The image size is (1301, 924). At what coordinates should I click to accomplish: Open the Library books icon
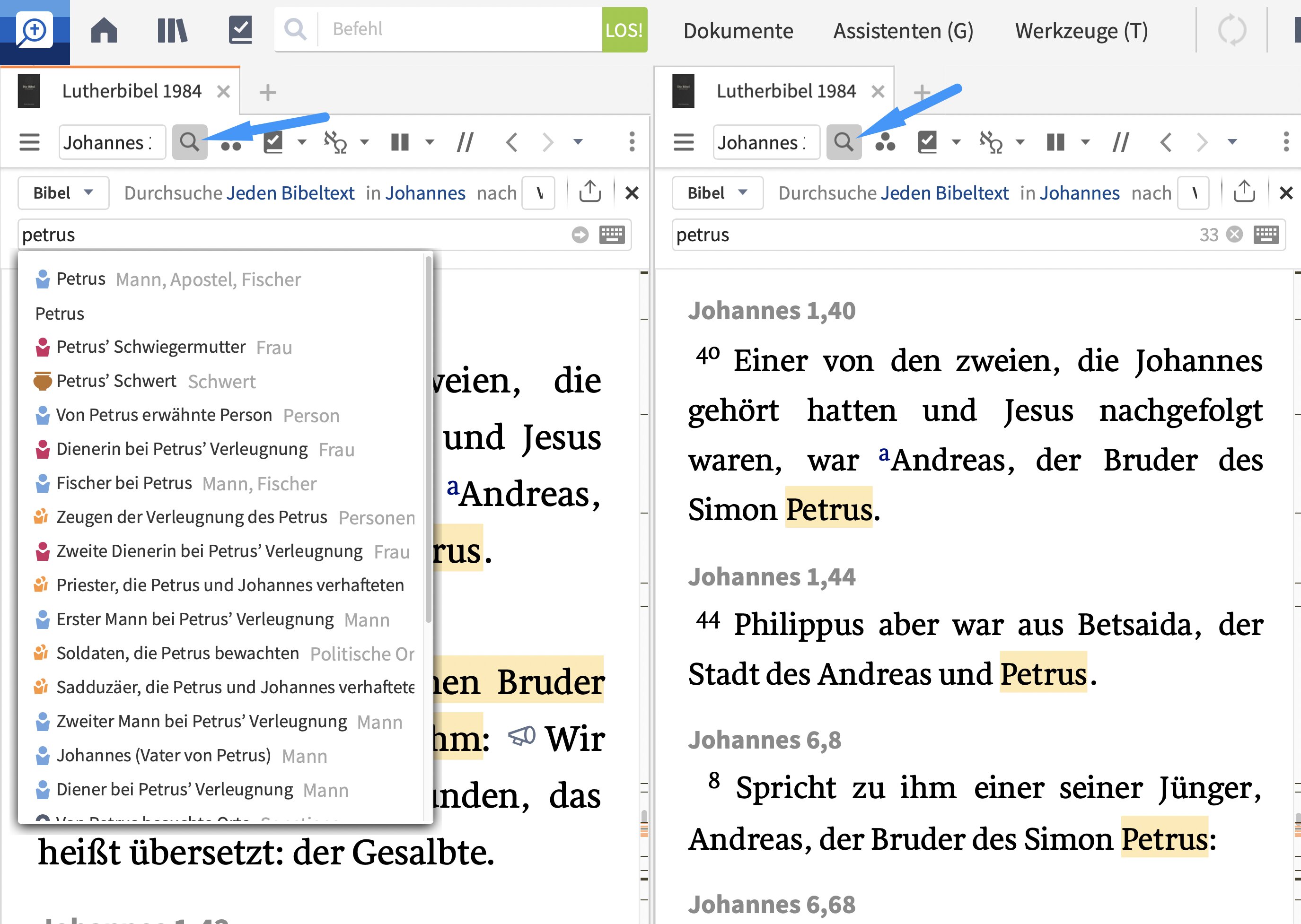point(172,30)
